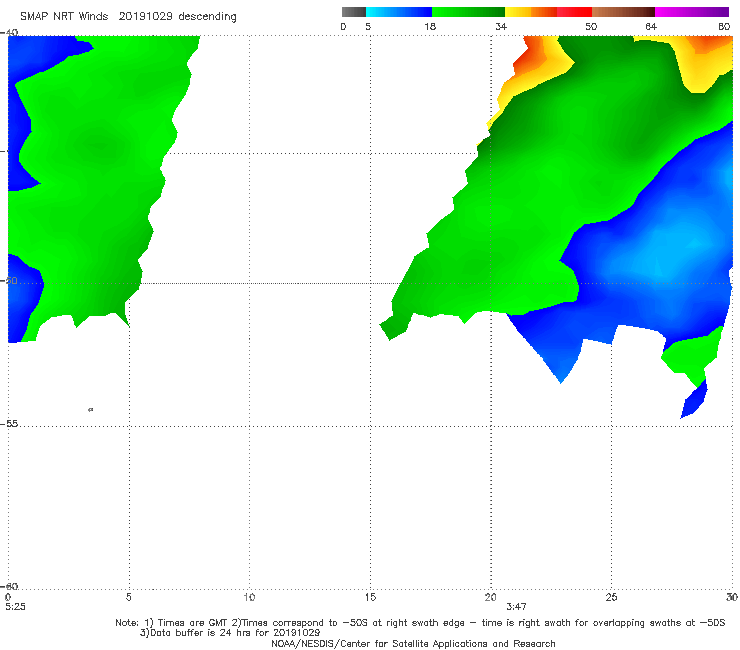Click the longitude axis label '10'
Screen dimensions: 740x650
coord(249,598)
